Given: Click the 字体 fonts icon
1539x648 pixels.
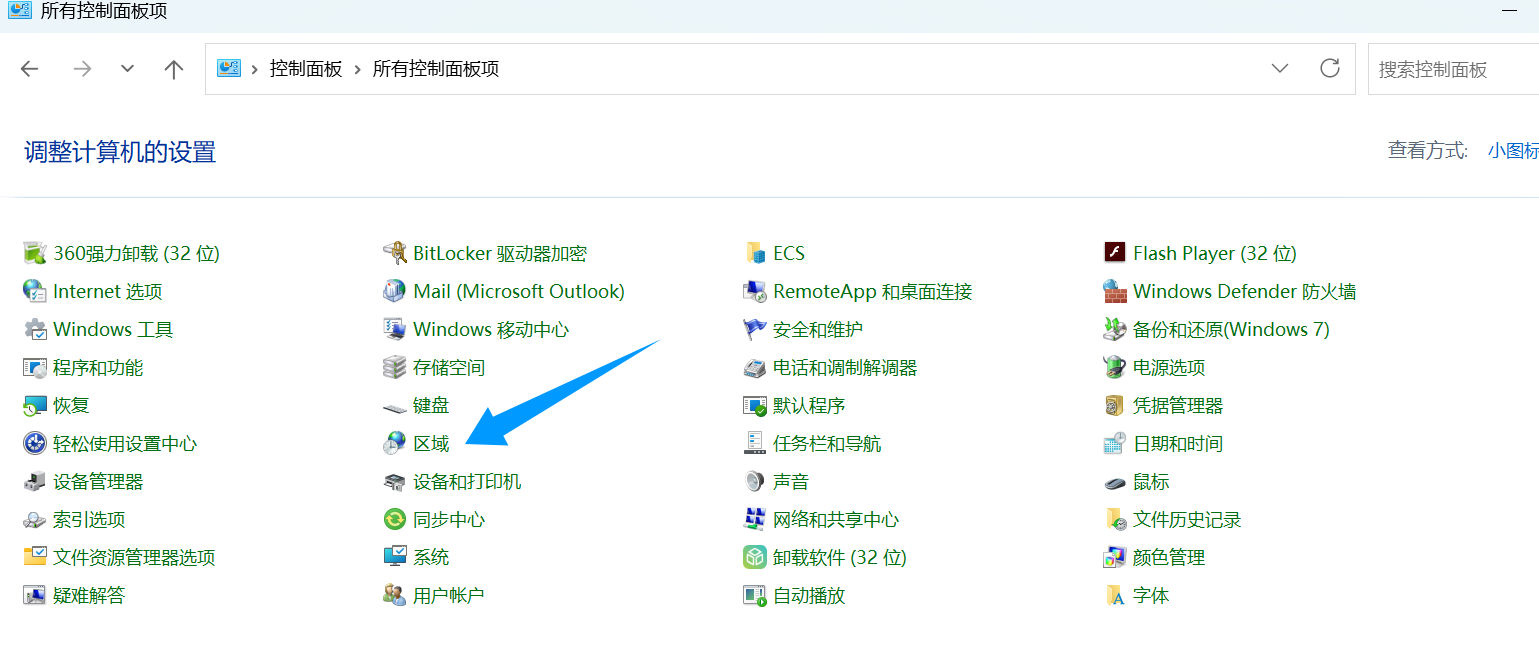Looking at the screenshot, I should [x=1115, y=595].
